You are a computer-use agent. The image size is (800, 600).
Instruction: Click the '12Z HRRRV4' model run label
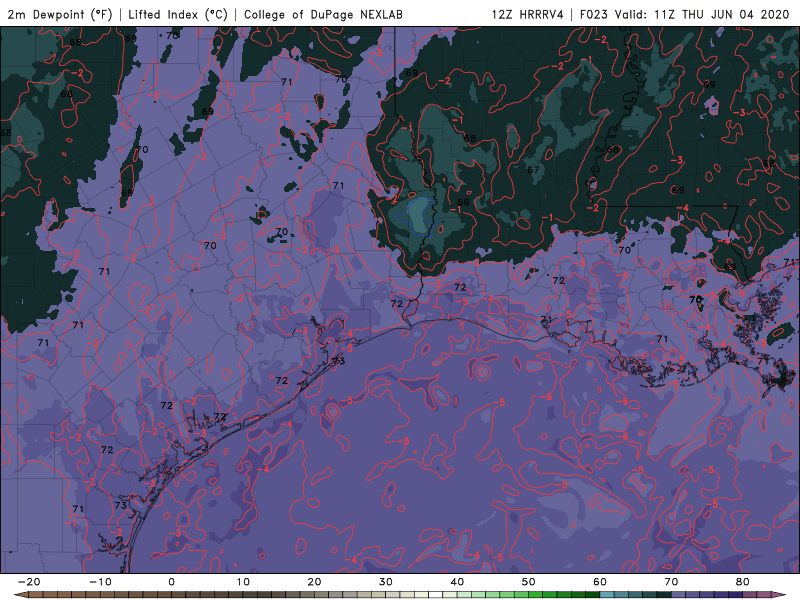pyautogui.click(x=528, y=14)
